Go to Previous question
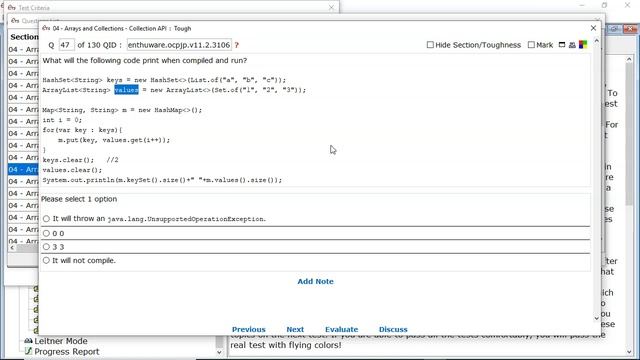Image resolution: width=640 pixels, height=360 pixels. point(249,329)
